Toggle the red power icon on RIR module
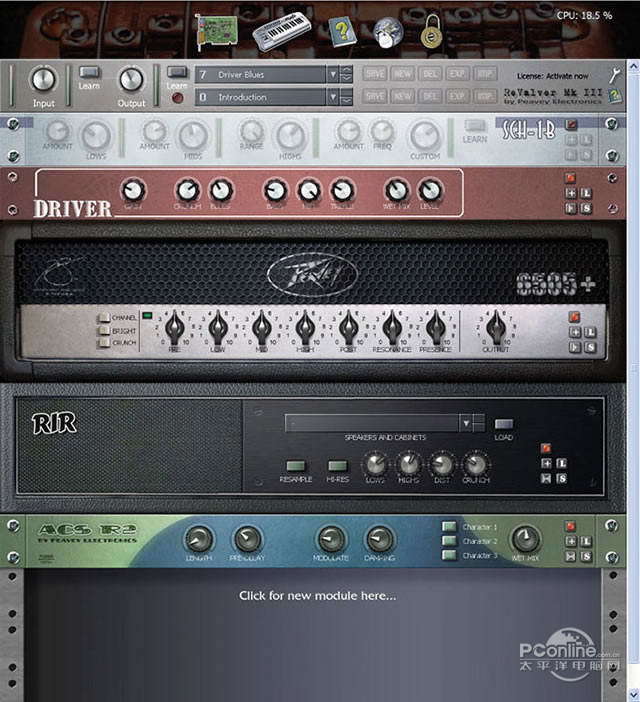 (x=546, y=448)
